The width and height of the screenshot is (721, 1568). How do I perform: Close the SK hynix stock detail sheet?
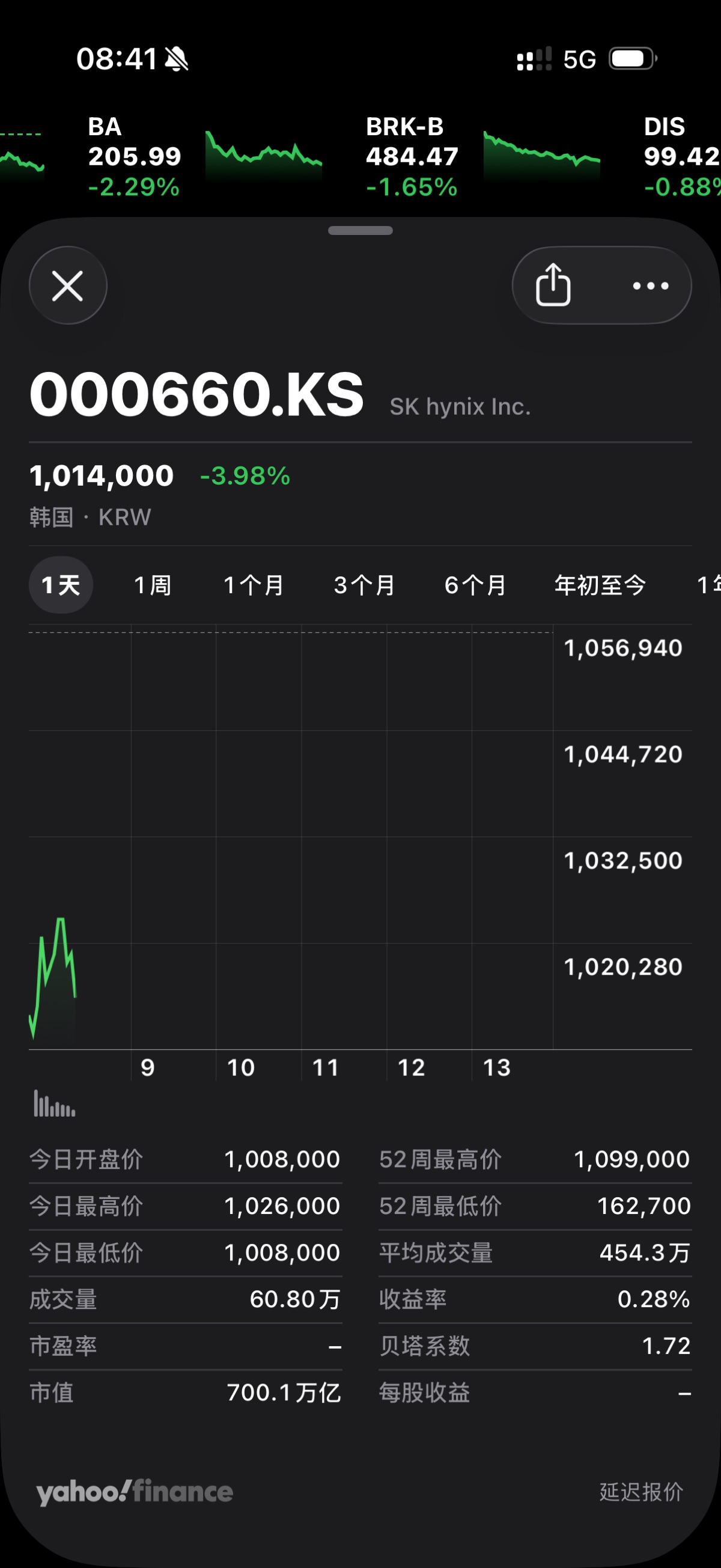(x=67, y=285)
